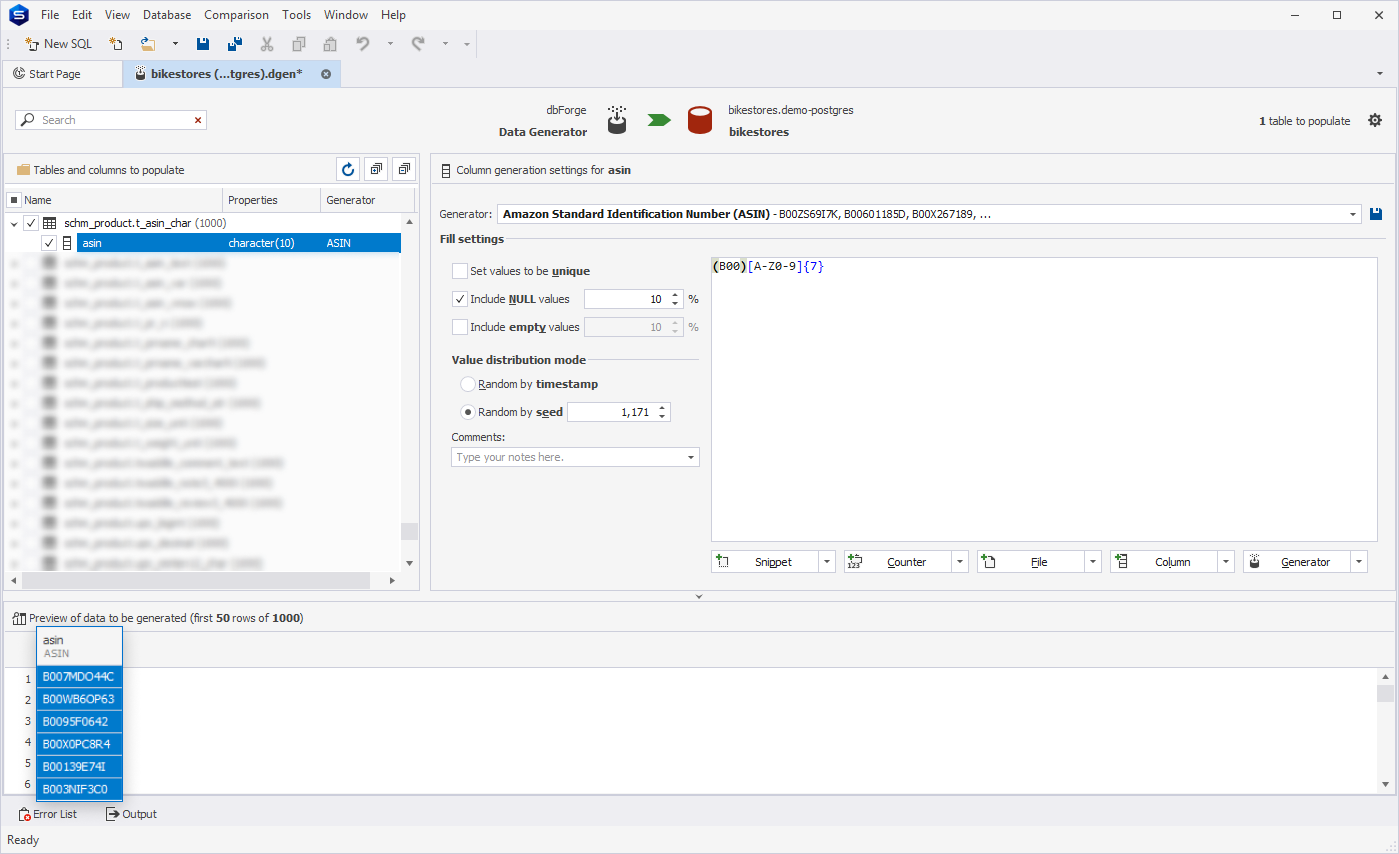Image resolution: width=1399 pixels, height=854 pixels.
Task: Toggle the header checkbox beside Name column
Action: point(14,200)
